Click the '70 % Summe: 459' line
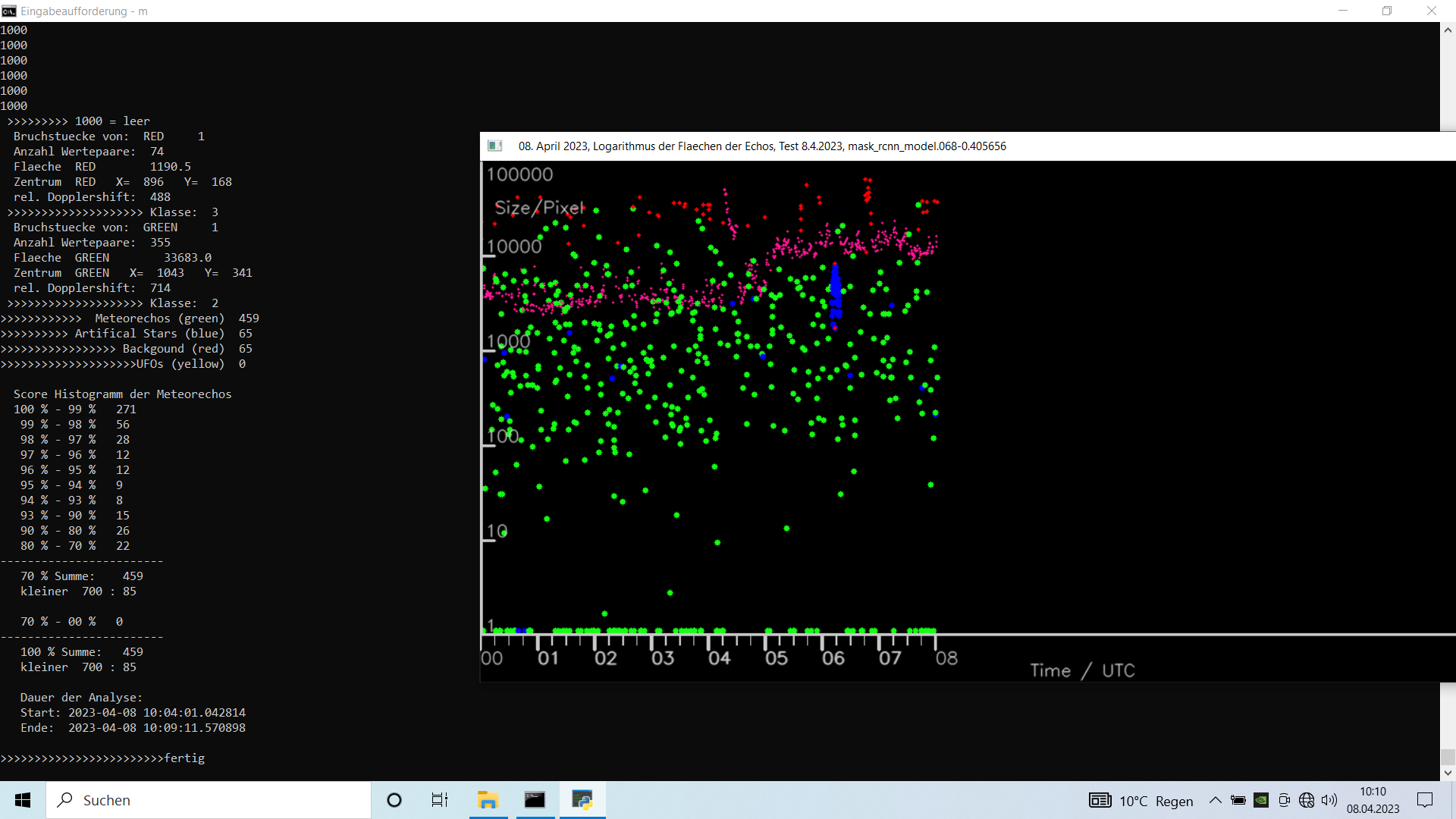Image resolution: width=1456 pixels, height=819 pixels. 81,576
